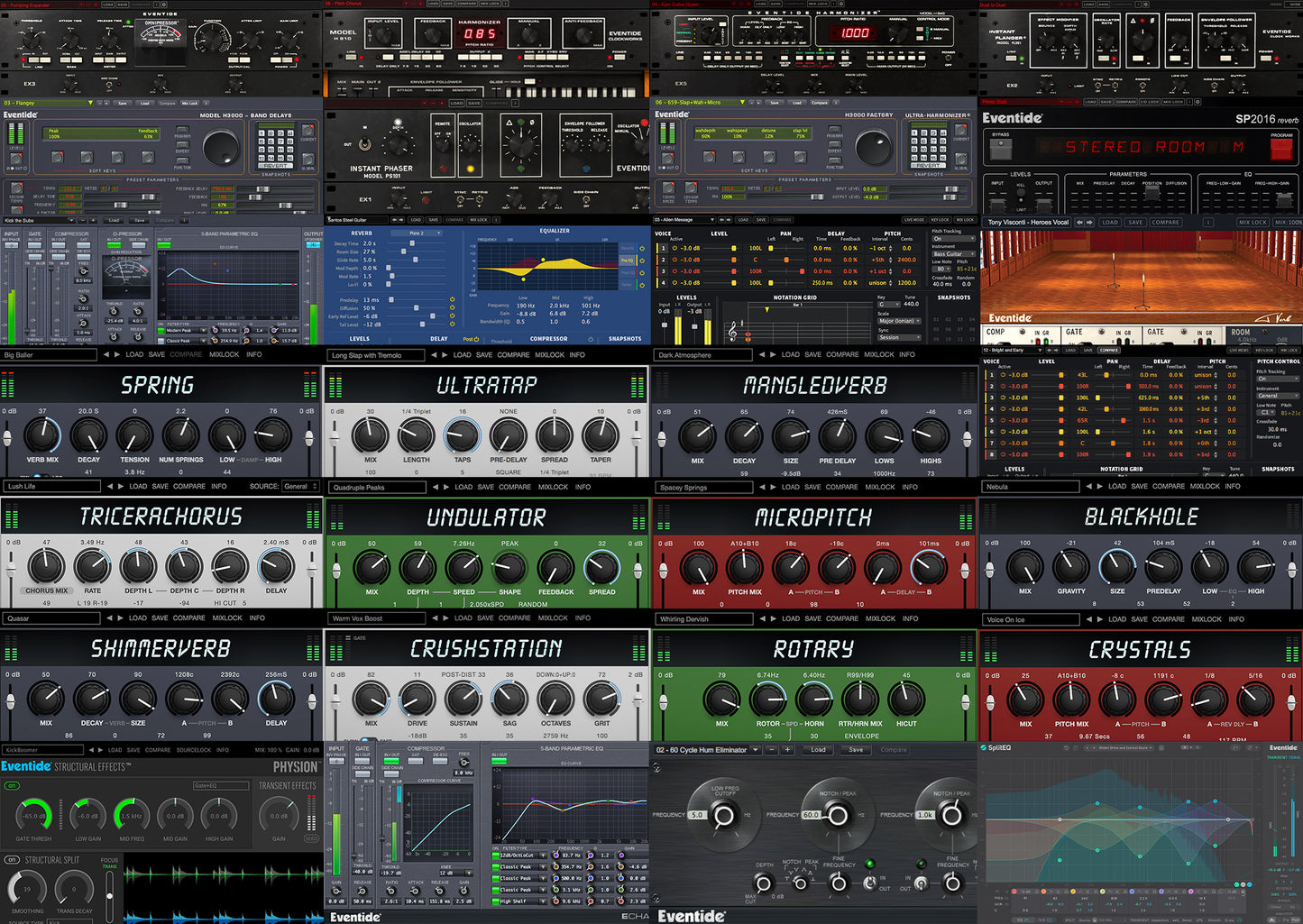Click the previous preset arrow on the Spring plugin
The height and width of the screenshot is (924, 1303).
click(x=109, y=486)
